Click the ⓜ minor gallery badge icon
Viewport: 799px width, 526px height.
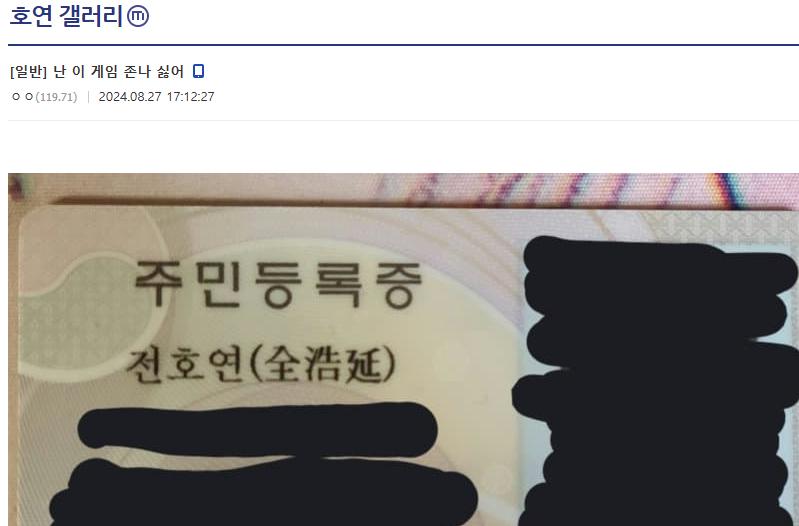(x=138, y=16)
